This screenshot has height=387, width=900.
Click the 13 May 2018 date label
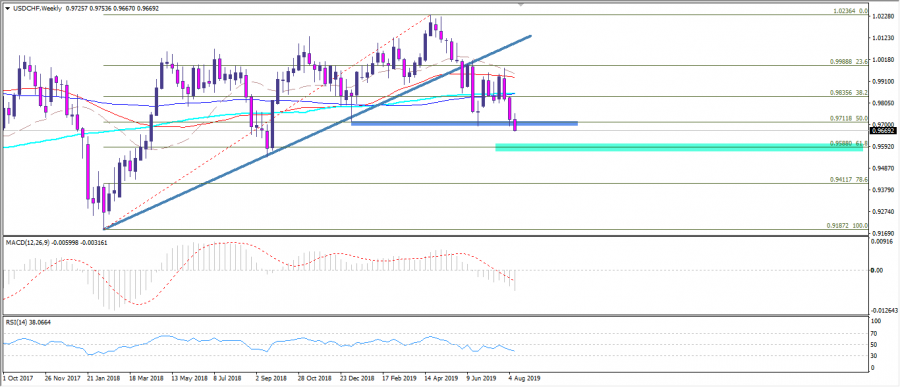pos(190,379)
